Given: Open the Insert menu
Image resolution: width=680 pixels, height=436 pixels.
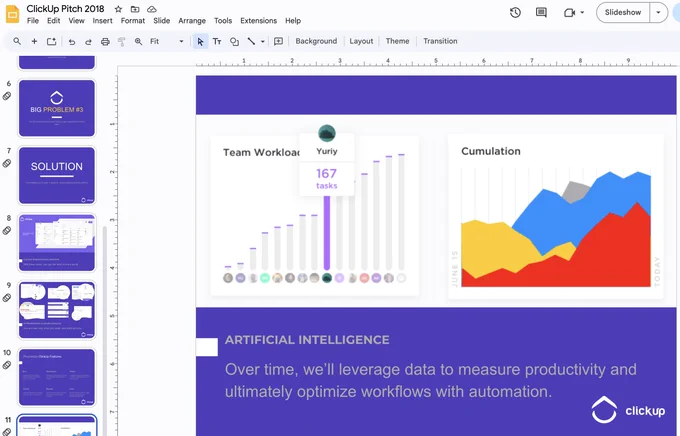Looking at the screenshot, I should 102,21.
